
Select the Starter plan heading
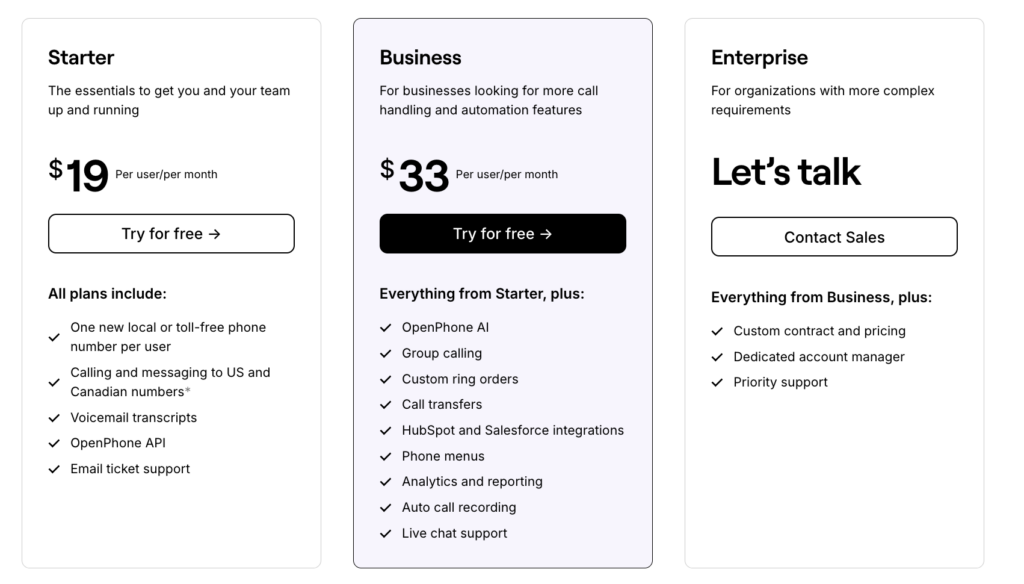(81, 57)
